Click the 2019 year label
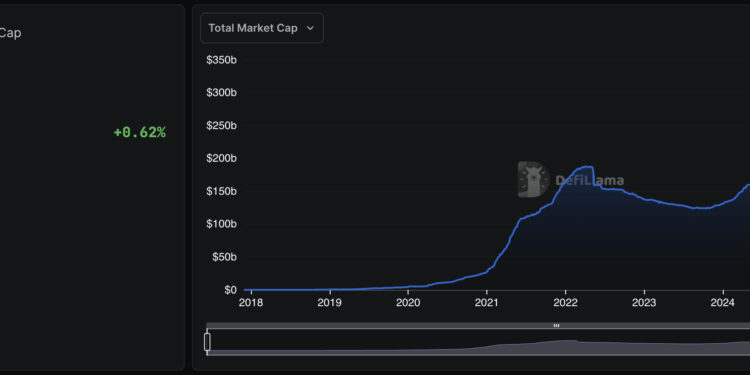The image size is (750, 375). click(x=330, y=303)
